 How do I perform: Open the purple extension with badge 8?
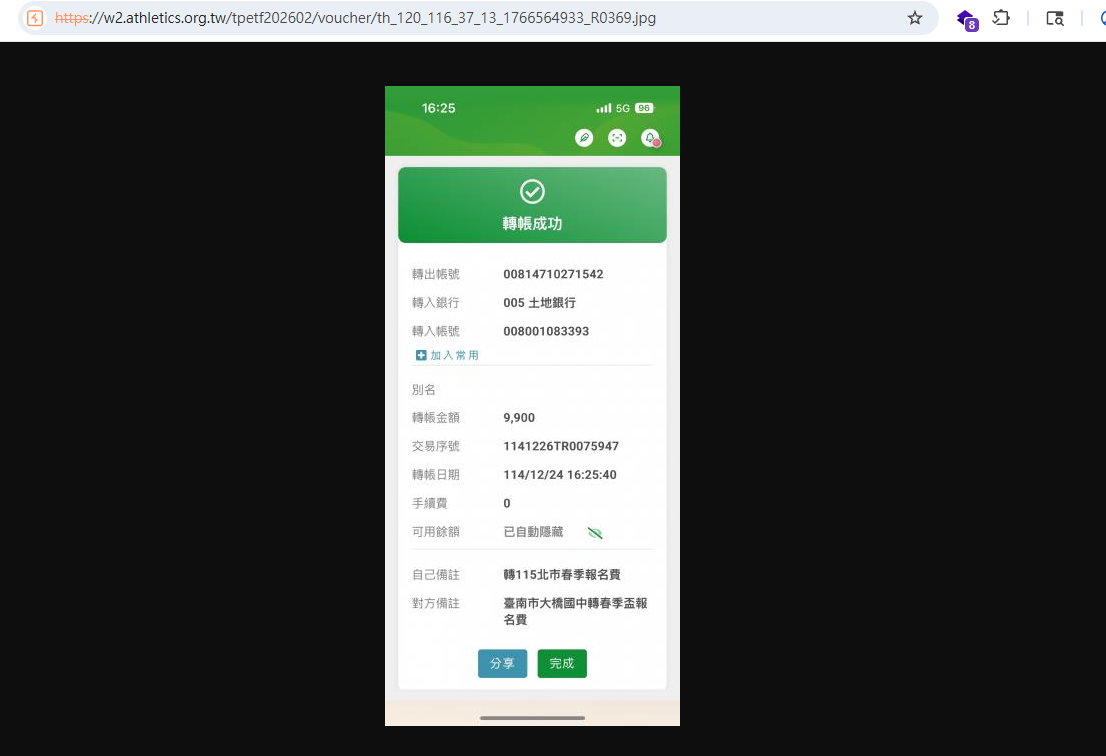click(x=966, y=19)
